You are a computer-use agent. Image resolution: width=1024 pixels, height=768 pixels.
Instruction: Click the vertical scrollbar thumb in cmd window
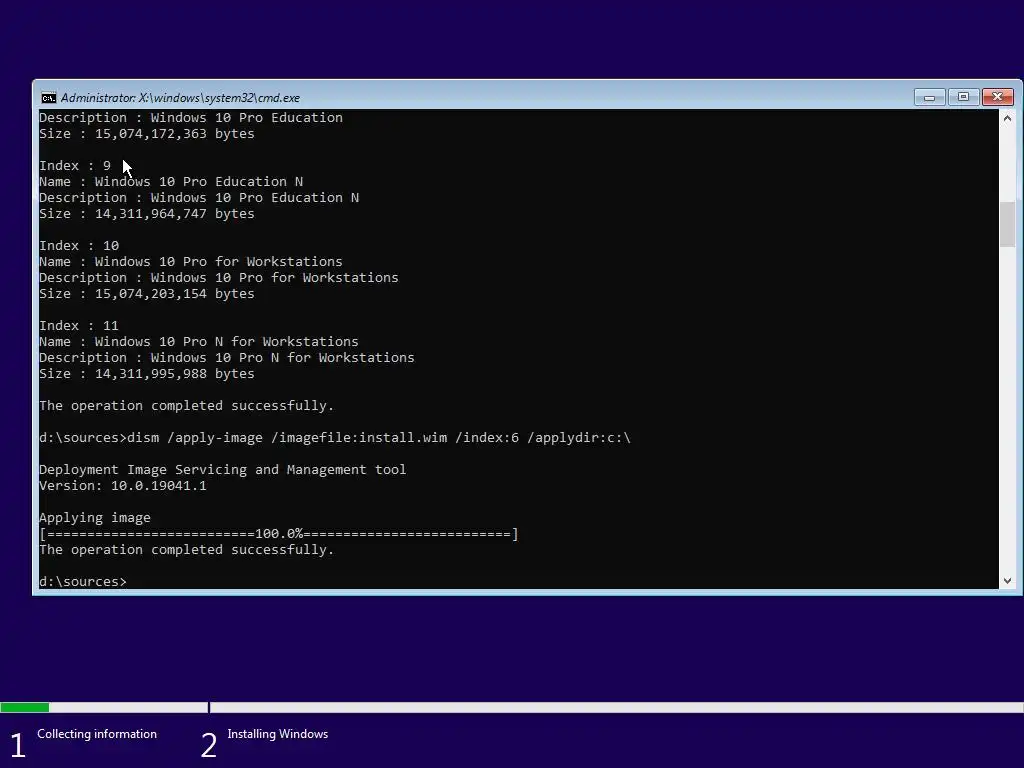tap(1007, 223)
